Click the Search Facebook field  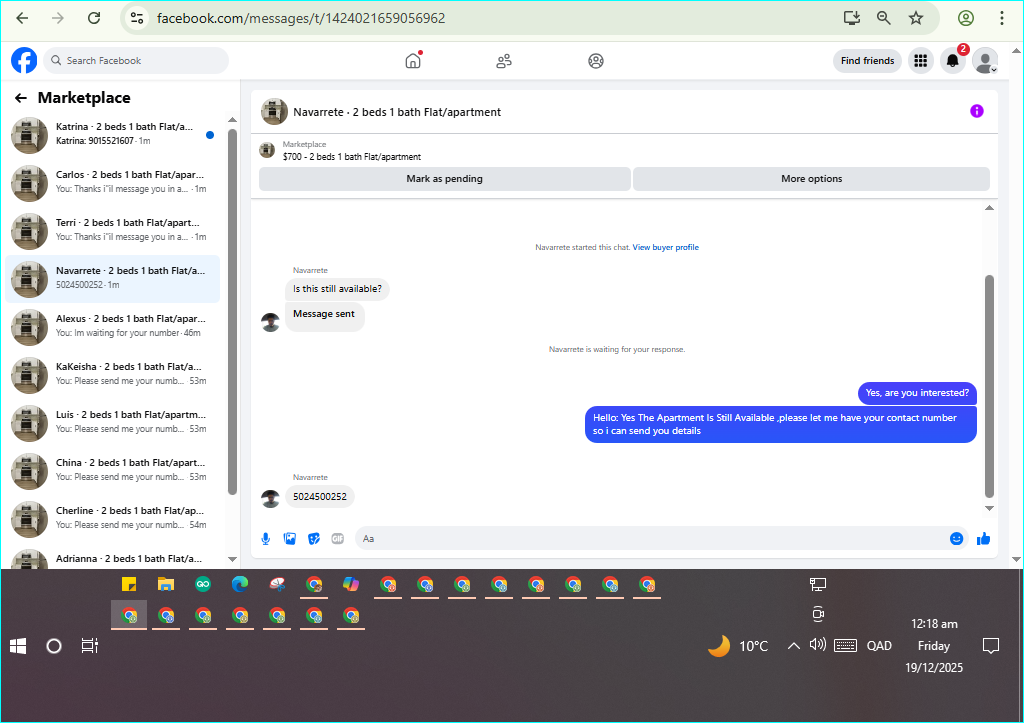[x=136, y=61]
